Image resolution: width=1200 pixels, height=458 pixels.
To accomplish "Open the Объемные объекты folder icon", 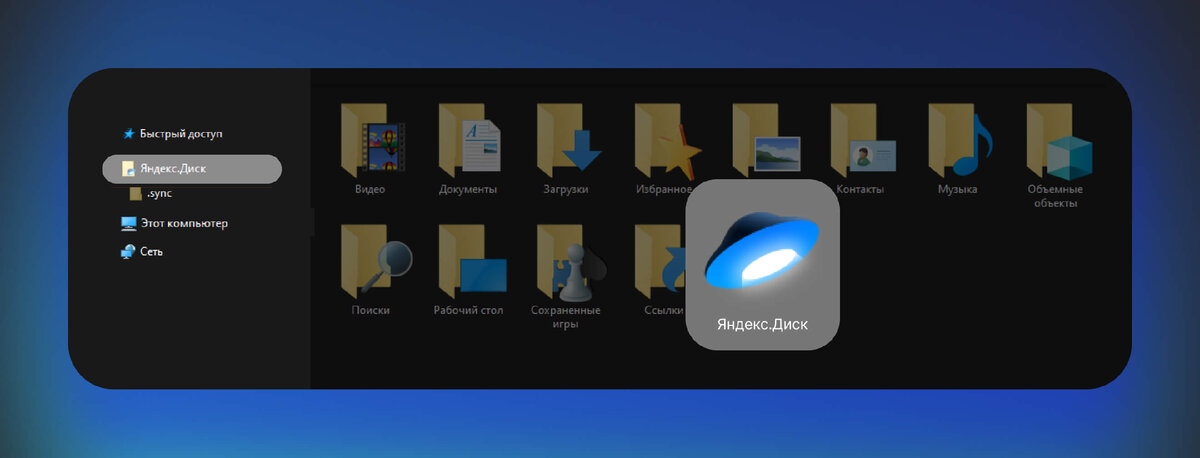I will tap(1058, 139).
